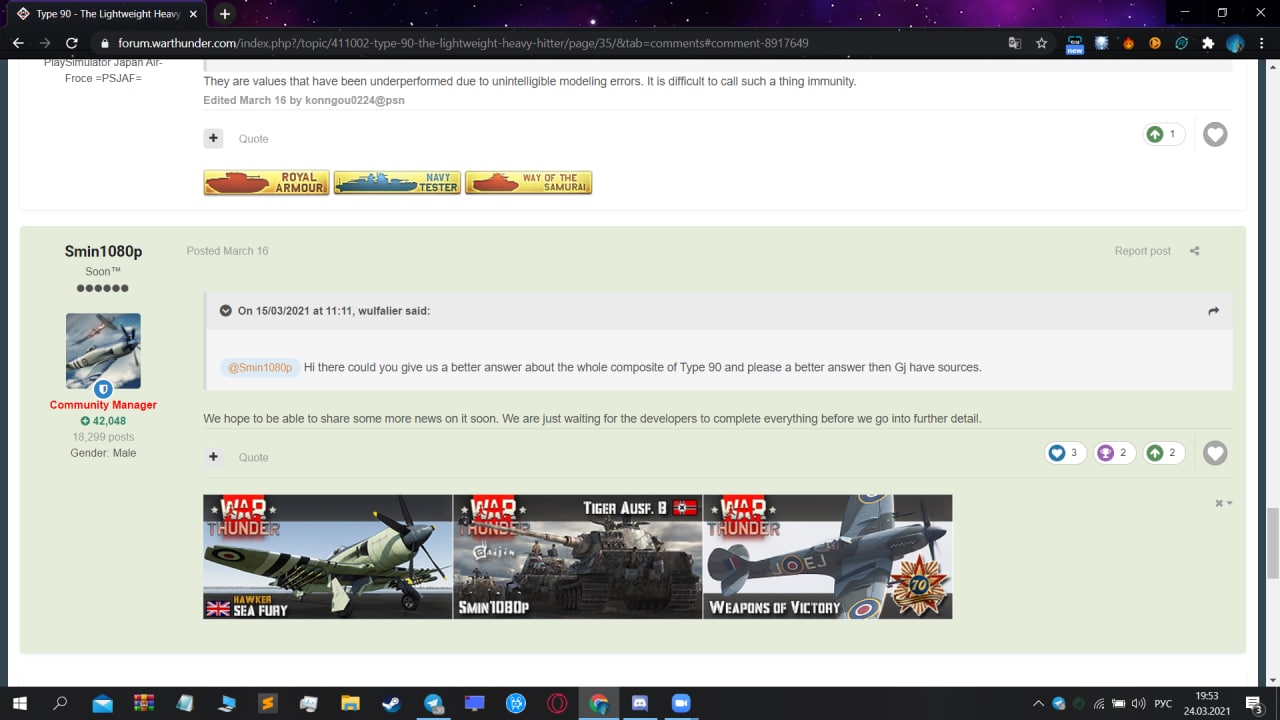Screen dimensions: 1280x720
Task: Open the volume control in the tray
Action: click(1138, 703)
